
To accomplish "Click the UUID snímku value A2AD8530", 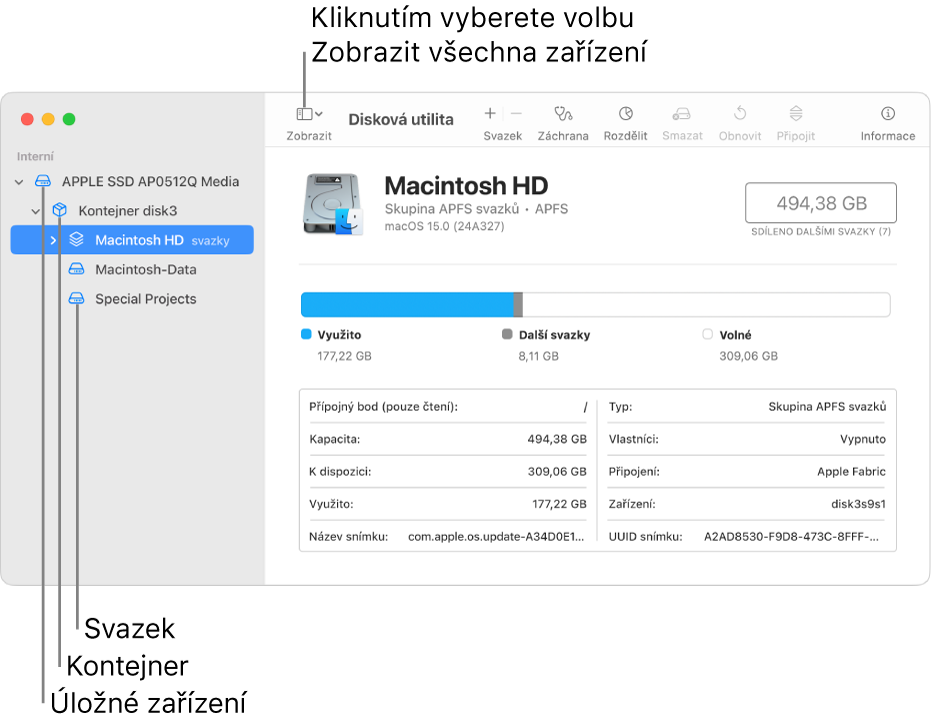I will pos(791,537).
